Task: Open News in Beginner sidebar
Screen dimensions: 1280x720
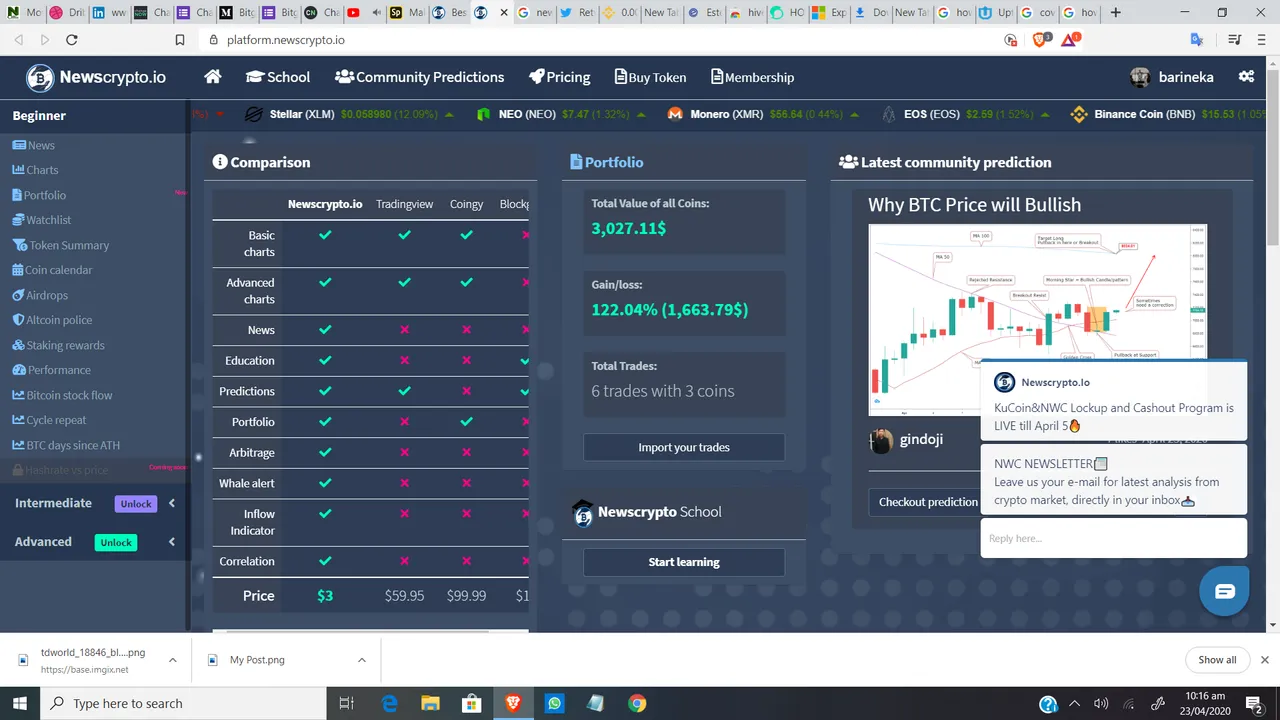Action: point(34,145)
